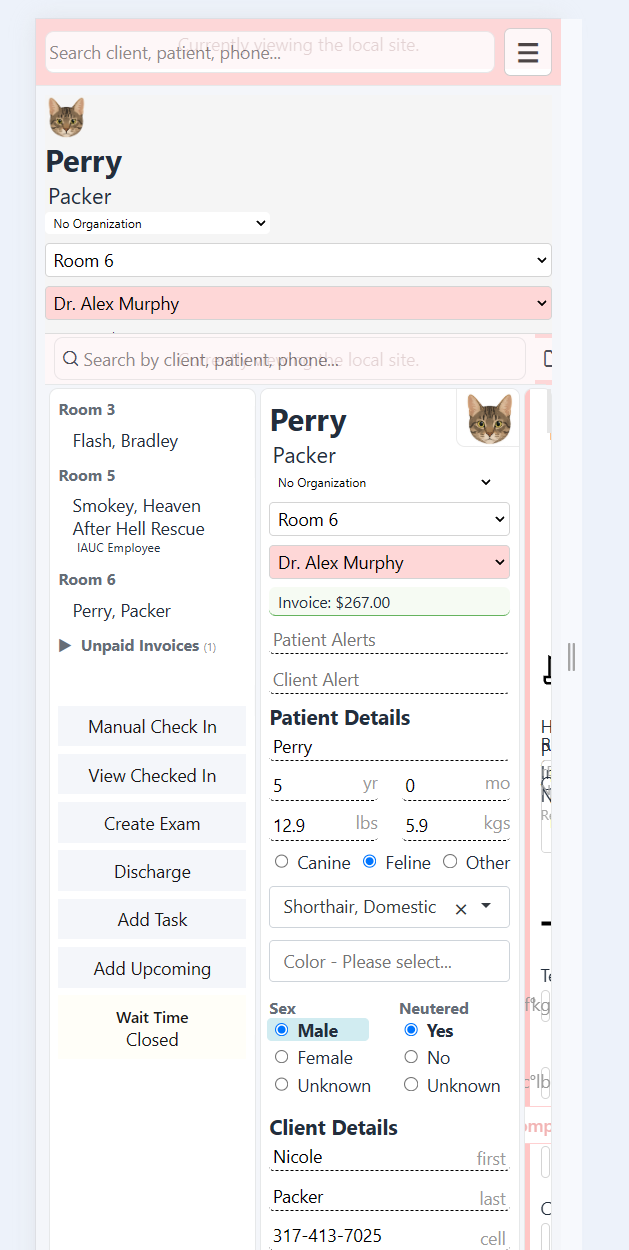Click the Invoice: $267.00 bar
The height and width of the screenshot is (1250, 629).
click(x=389, y=602)
